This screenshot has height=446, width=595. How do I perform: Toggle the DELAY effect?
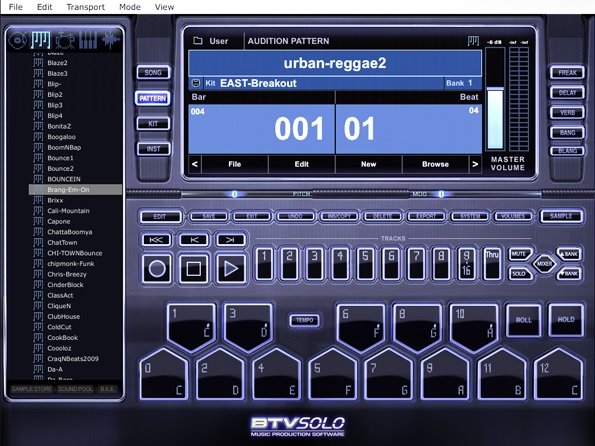pyautogui.click(x=567, y=93)
